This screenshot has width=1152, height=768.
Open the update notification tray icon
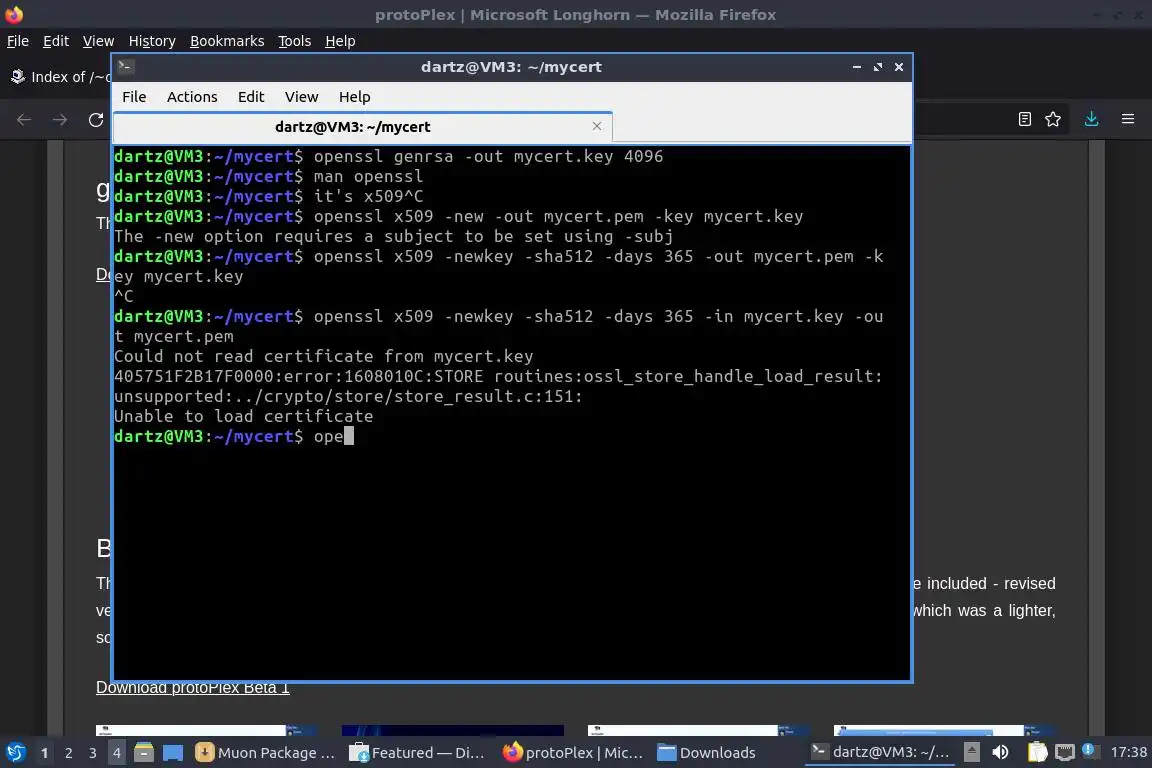pos(1089,751)
